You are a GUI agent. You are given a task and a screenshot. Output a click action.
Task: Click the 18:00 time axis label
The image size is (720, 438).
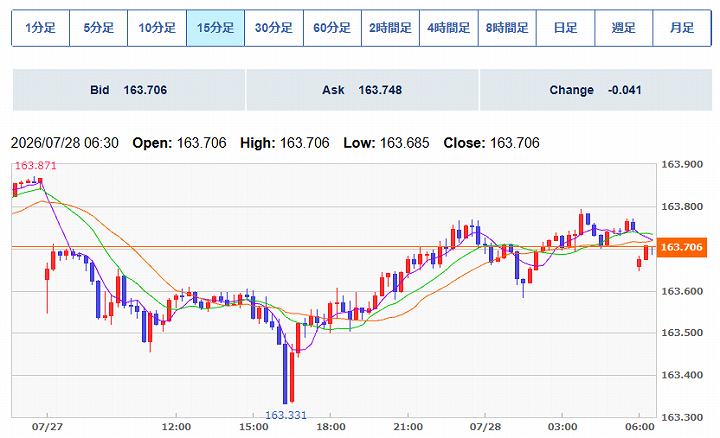[331, 427]
